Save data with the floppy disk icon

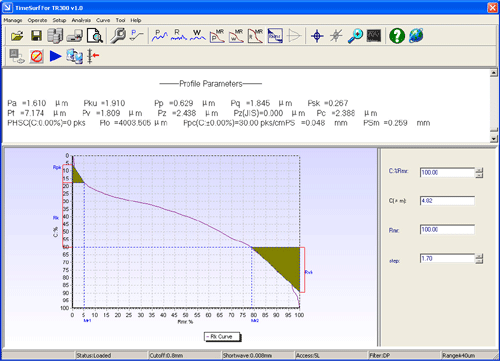pyautogui.click(x=36, y=35)
